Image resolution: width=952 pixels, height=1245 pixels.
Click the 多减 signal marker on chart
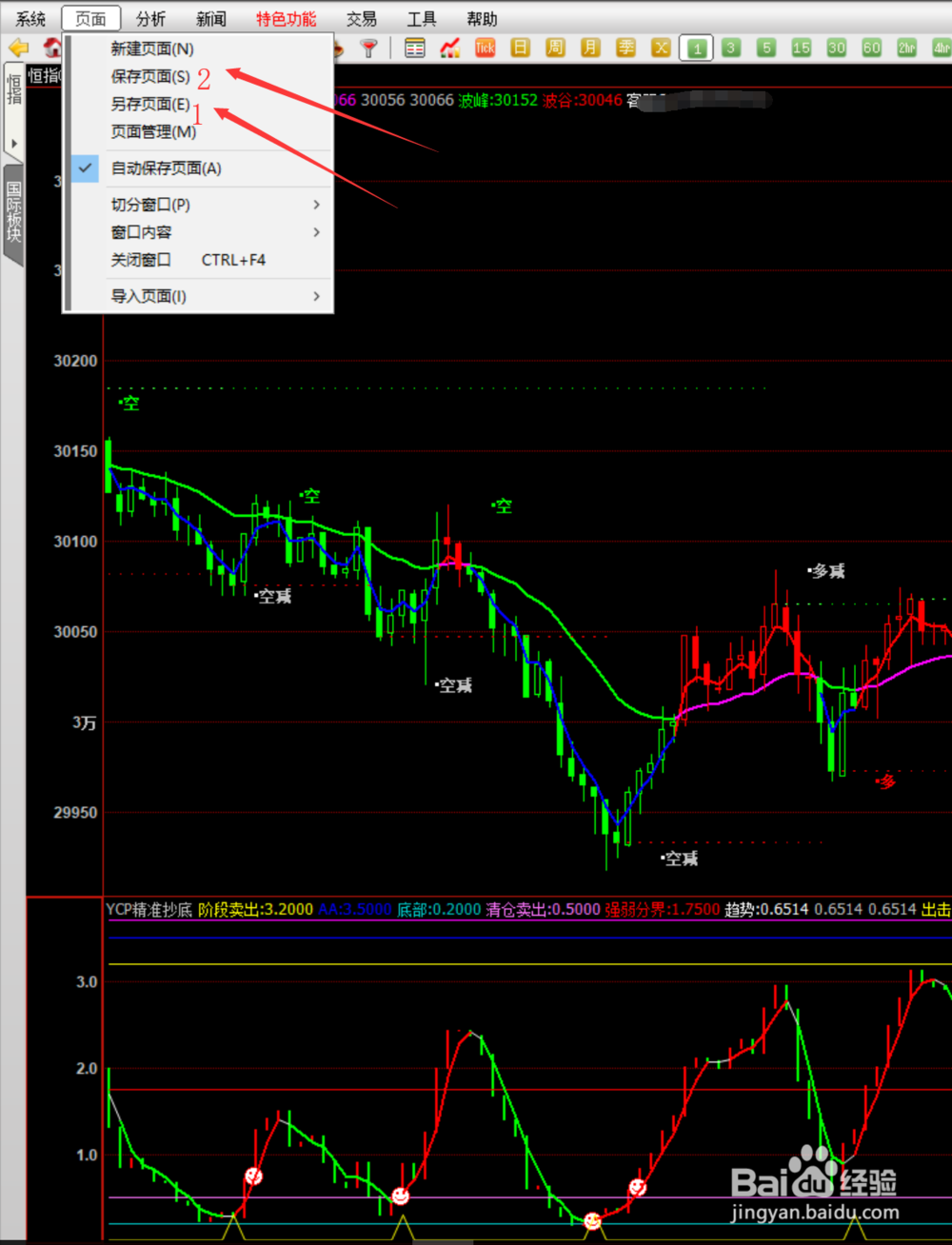826,571
